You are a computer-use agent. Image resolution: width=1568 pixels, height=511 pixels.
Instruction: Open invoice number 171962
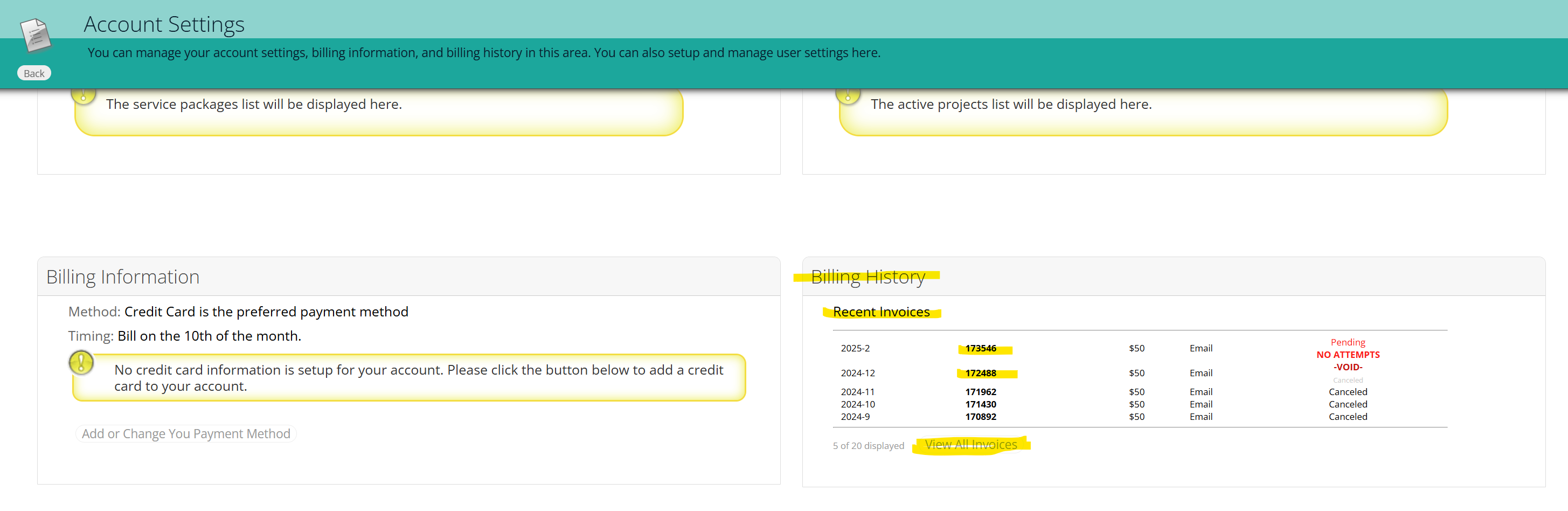pyautogui.click(x=981, y=392)
